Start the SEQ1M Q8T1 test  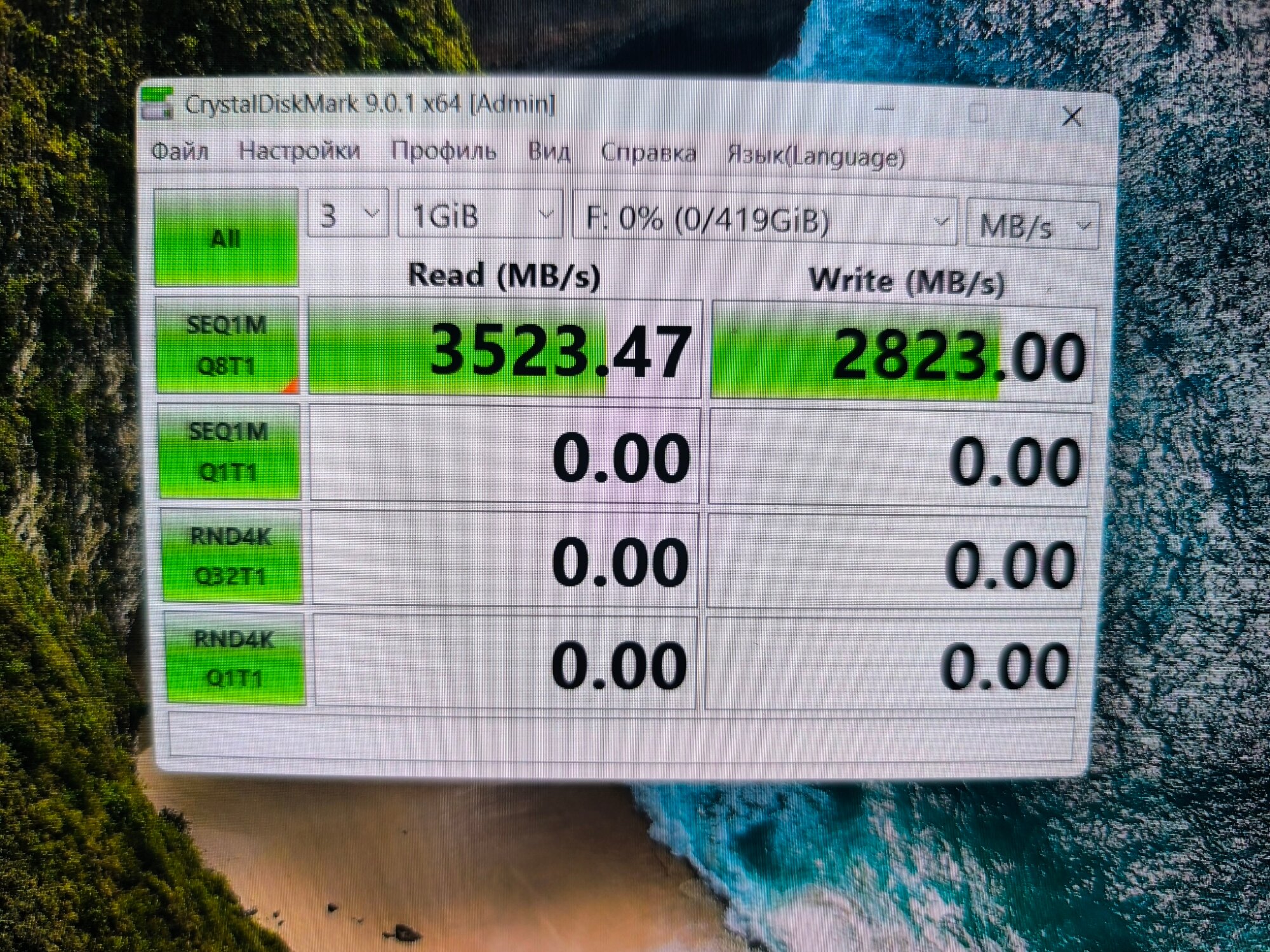227,345
